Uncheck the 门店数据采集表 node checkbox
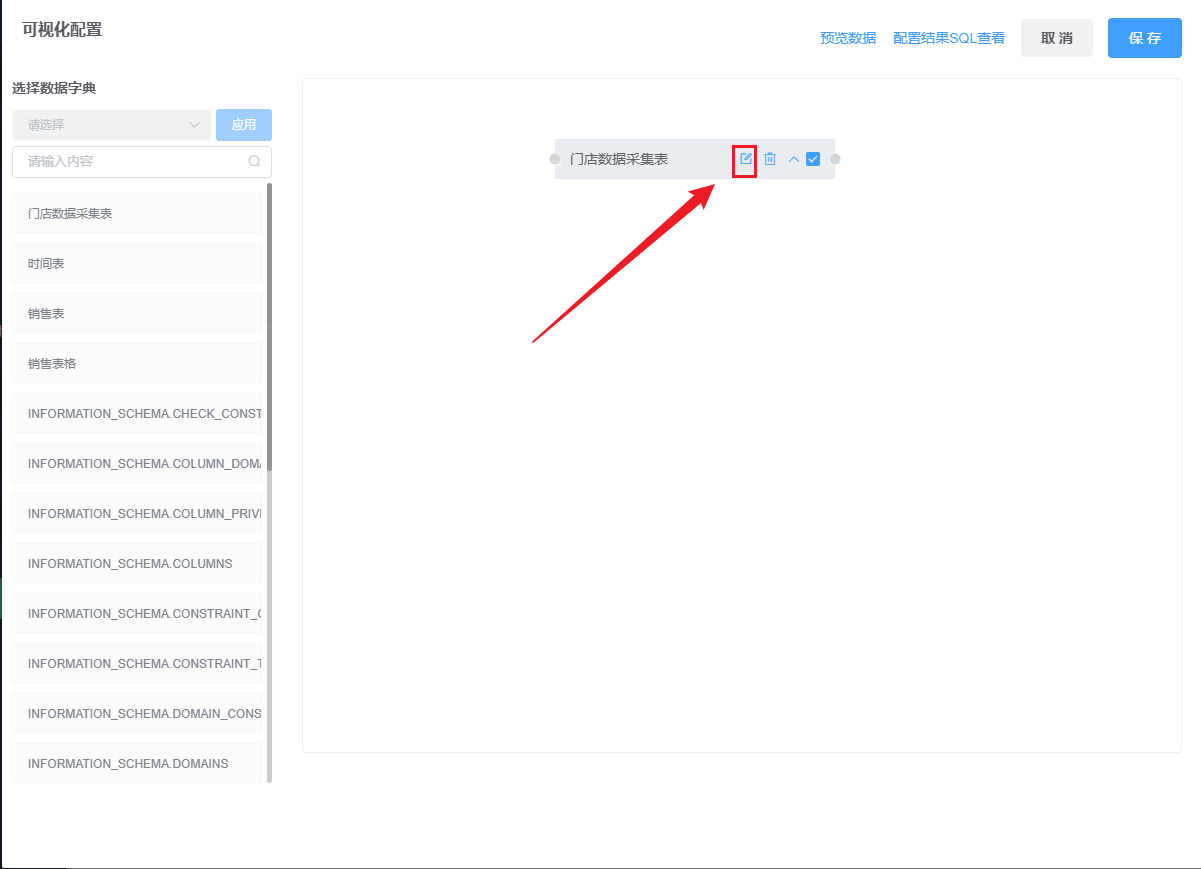Screen dimensions: 1201x869 813,159
